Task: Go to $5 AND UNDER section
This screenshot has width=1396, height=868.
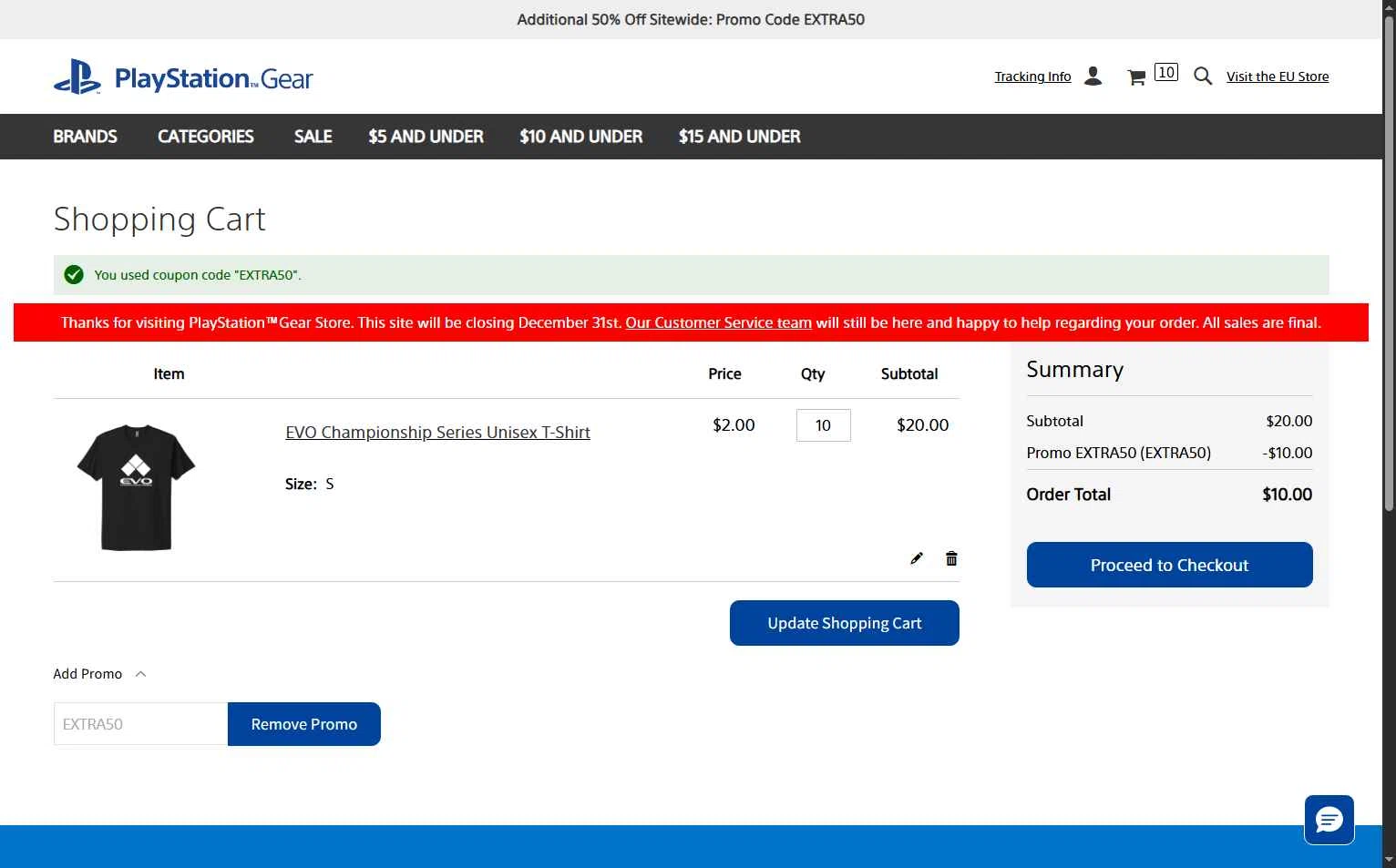Action: [426, 137]
